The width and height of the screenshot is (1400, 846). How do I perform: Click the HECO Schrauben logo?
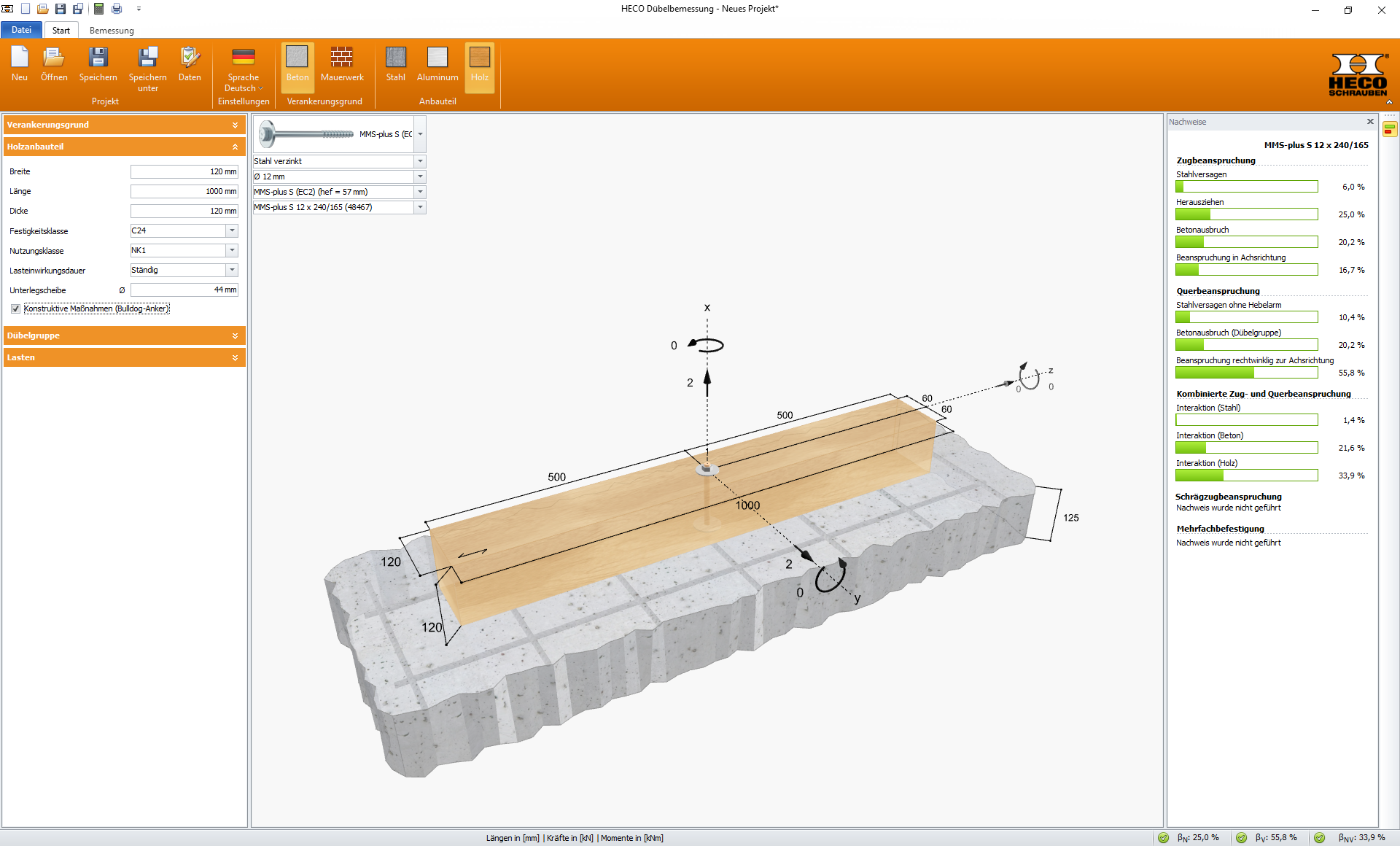1358,74
